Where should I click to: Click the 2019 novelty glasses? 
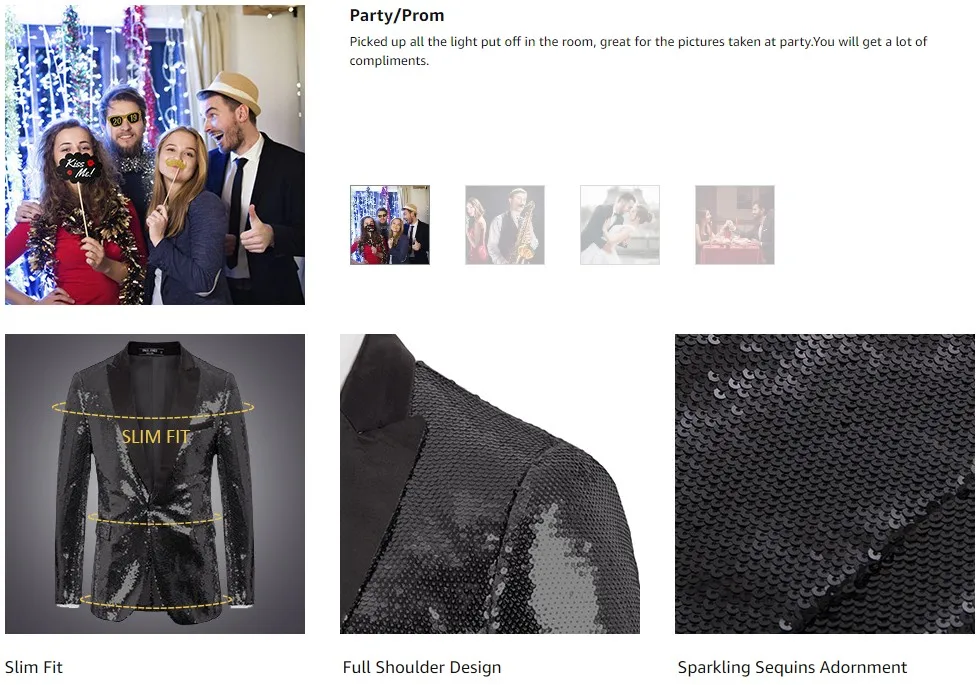click(x=125, y=119)
